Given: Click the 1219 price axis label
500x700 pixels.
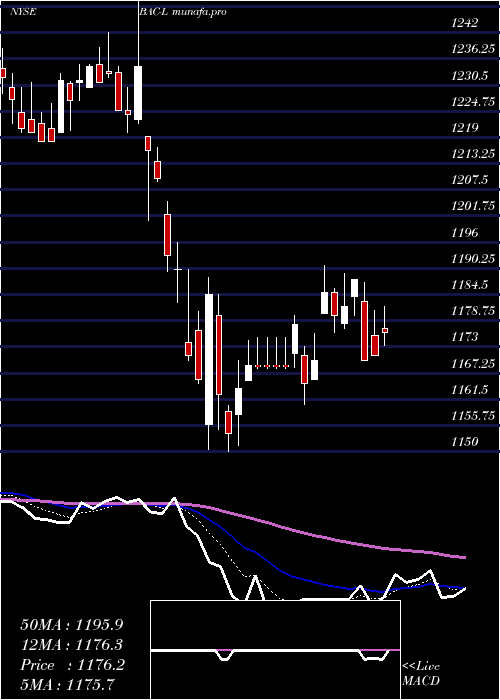Looking at the screenshot, I should (x=465, y=128).
